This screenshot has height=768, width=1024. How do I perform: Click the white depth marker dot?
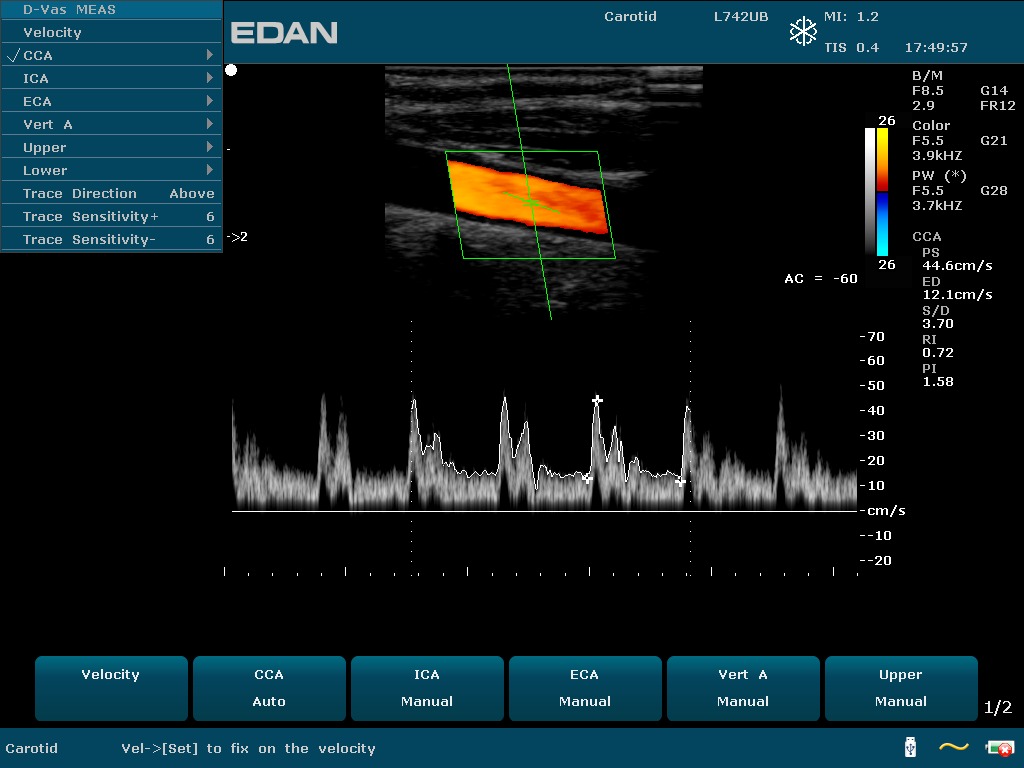[231, 70]
